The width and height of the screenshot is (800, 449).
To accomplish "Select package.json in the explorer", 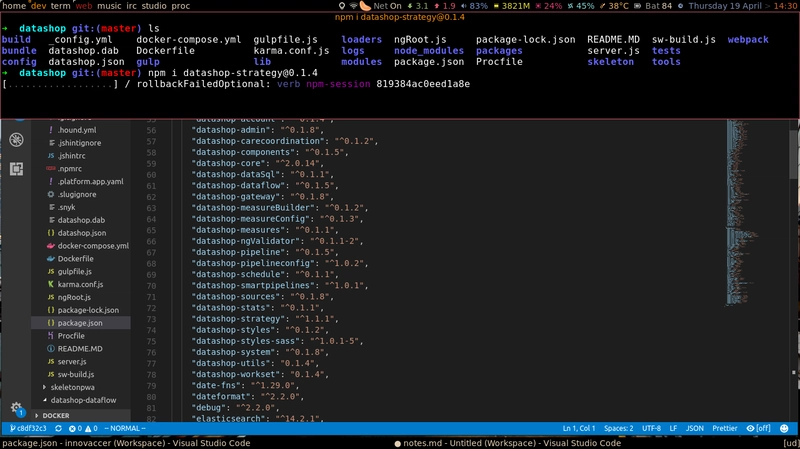I will [80, 323].
